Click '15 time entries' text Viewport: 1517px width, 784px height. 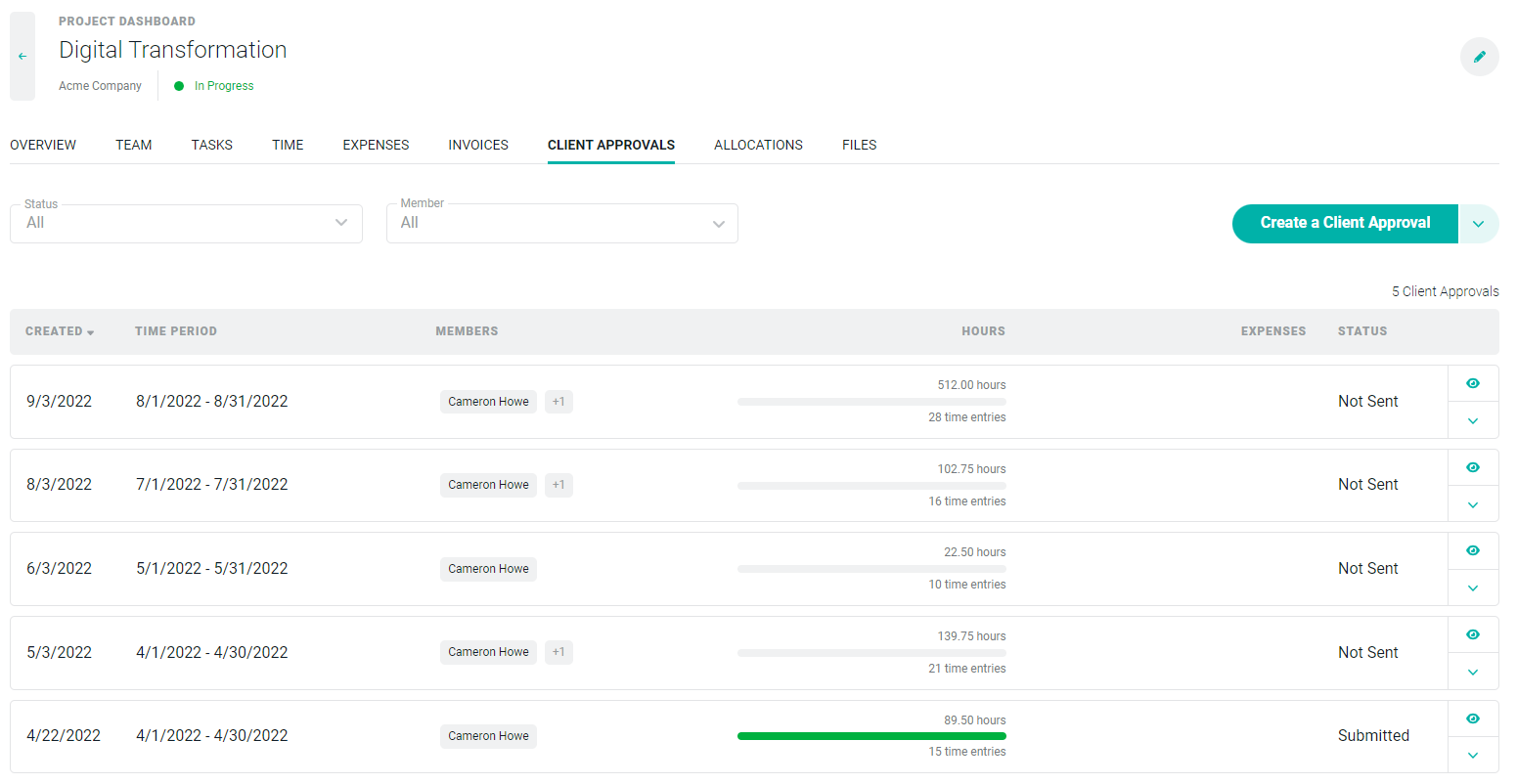[967, 752]
